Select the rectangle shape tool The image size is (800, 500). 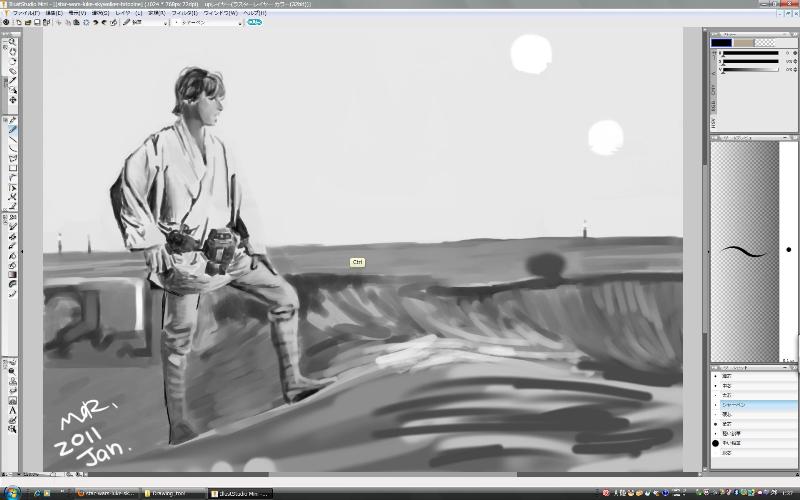12,168
